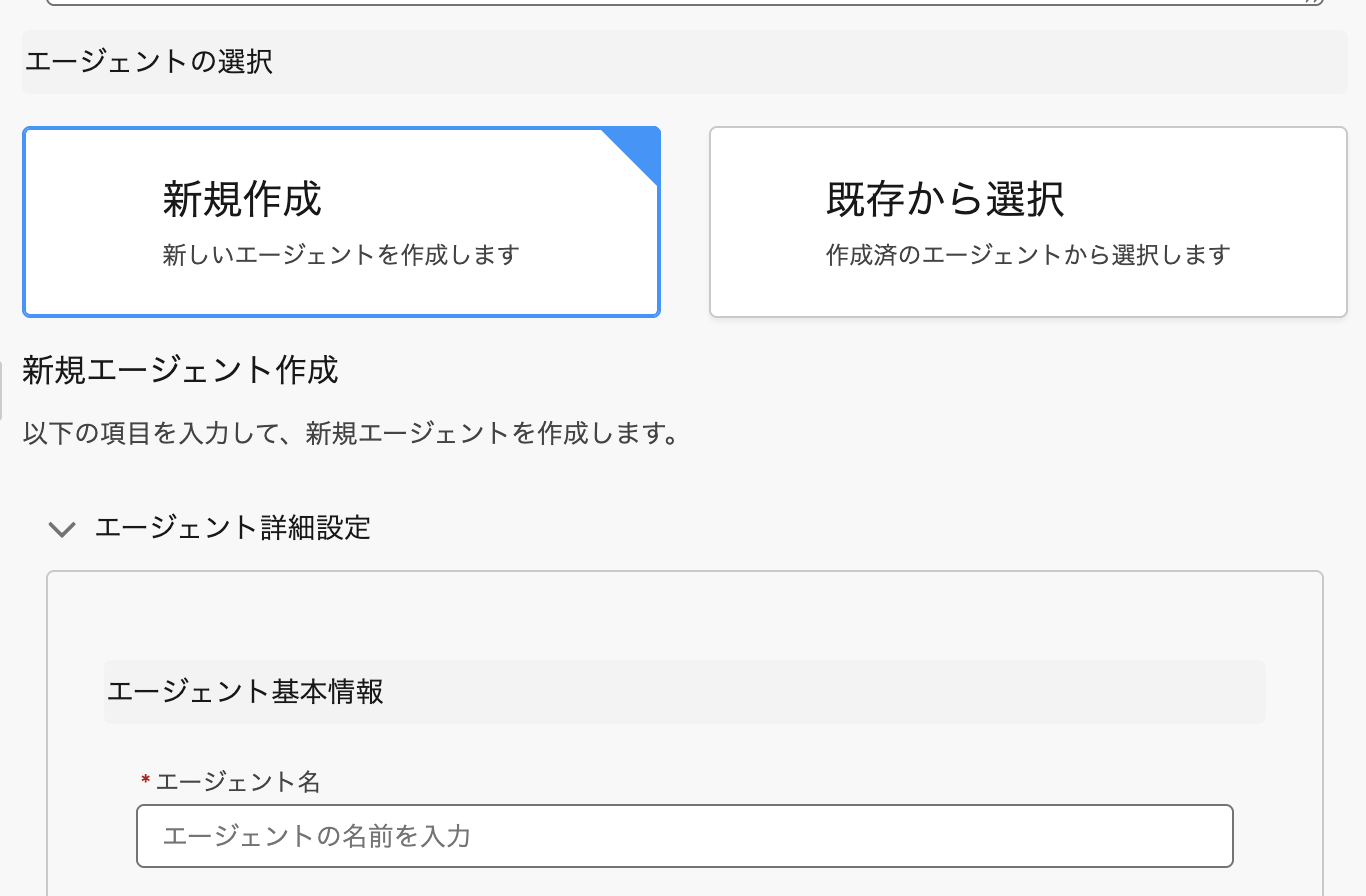Click the 新規作成 card title text
The width and height of the screenshot is (1366, 896).
242,199
